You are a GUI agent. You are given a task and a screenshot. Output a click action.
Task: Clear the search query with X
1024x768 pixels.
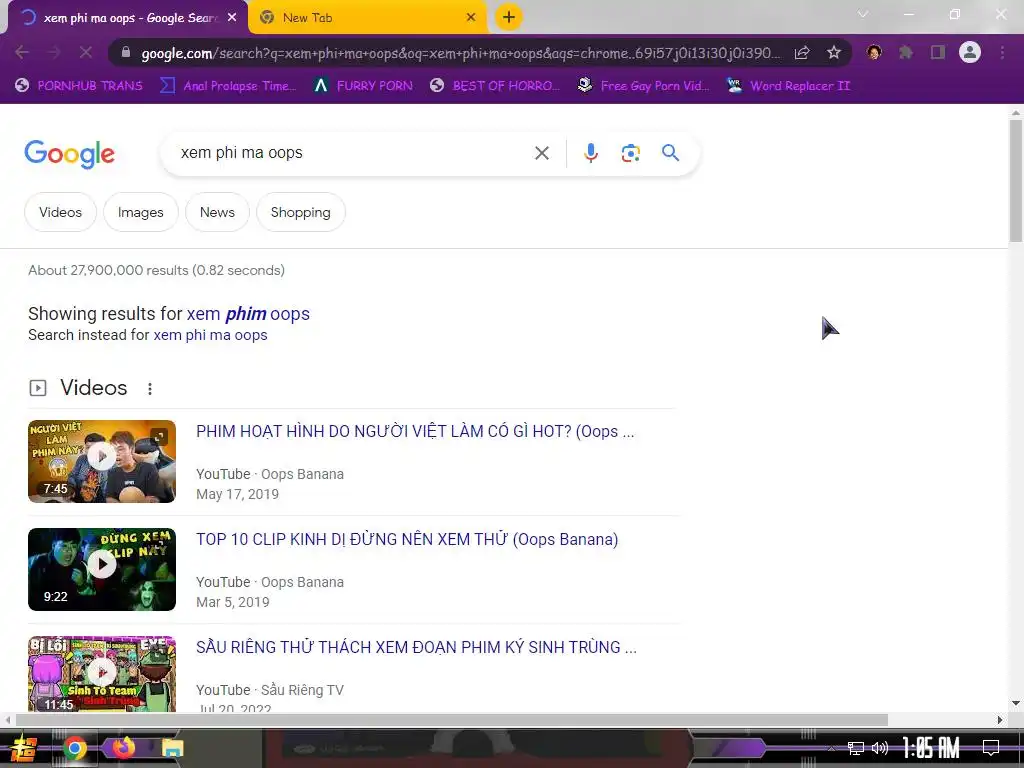point(541,153)
